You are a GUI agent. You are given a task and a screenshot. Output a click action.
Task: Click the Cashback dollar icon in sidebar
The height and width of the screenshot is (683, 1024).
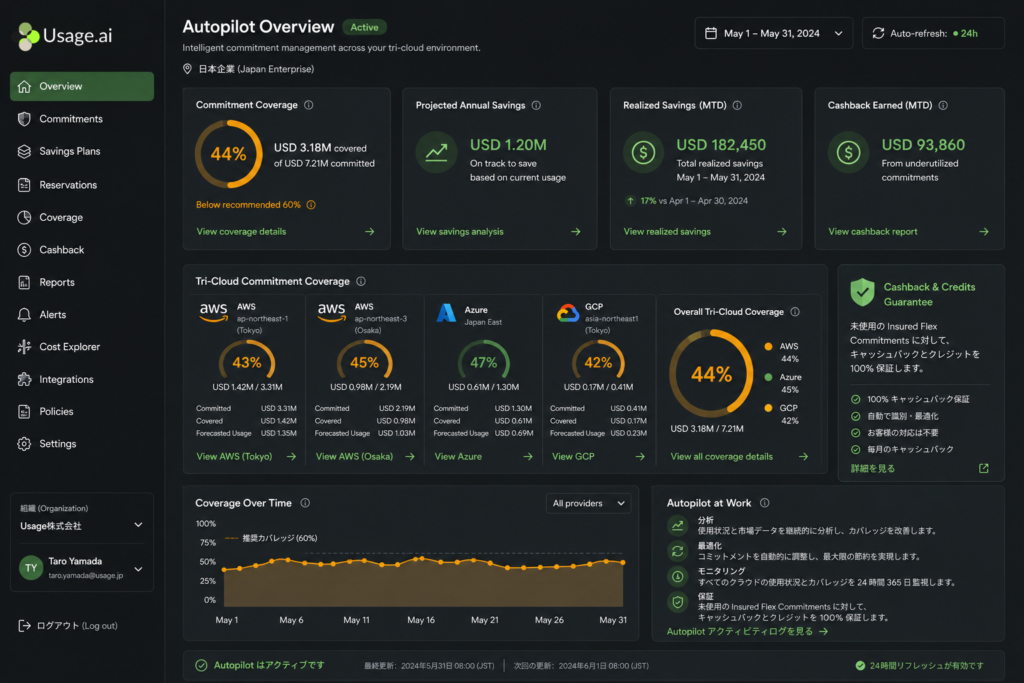(24, 249)
